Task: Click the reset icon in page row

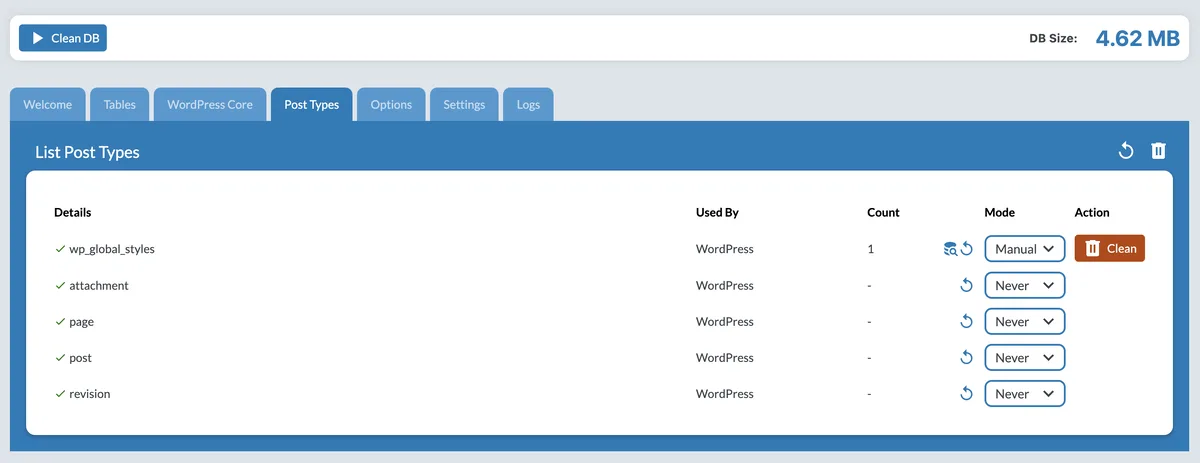Action: [x=966, y=321]
